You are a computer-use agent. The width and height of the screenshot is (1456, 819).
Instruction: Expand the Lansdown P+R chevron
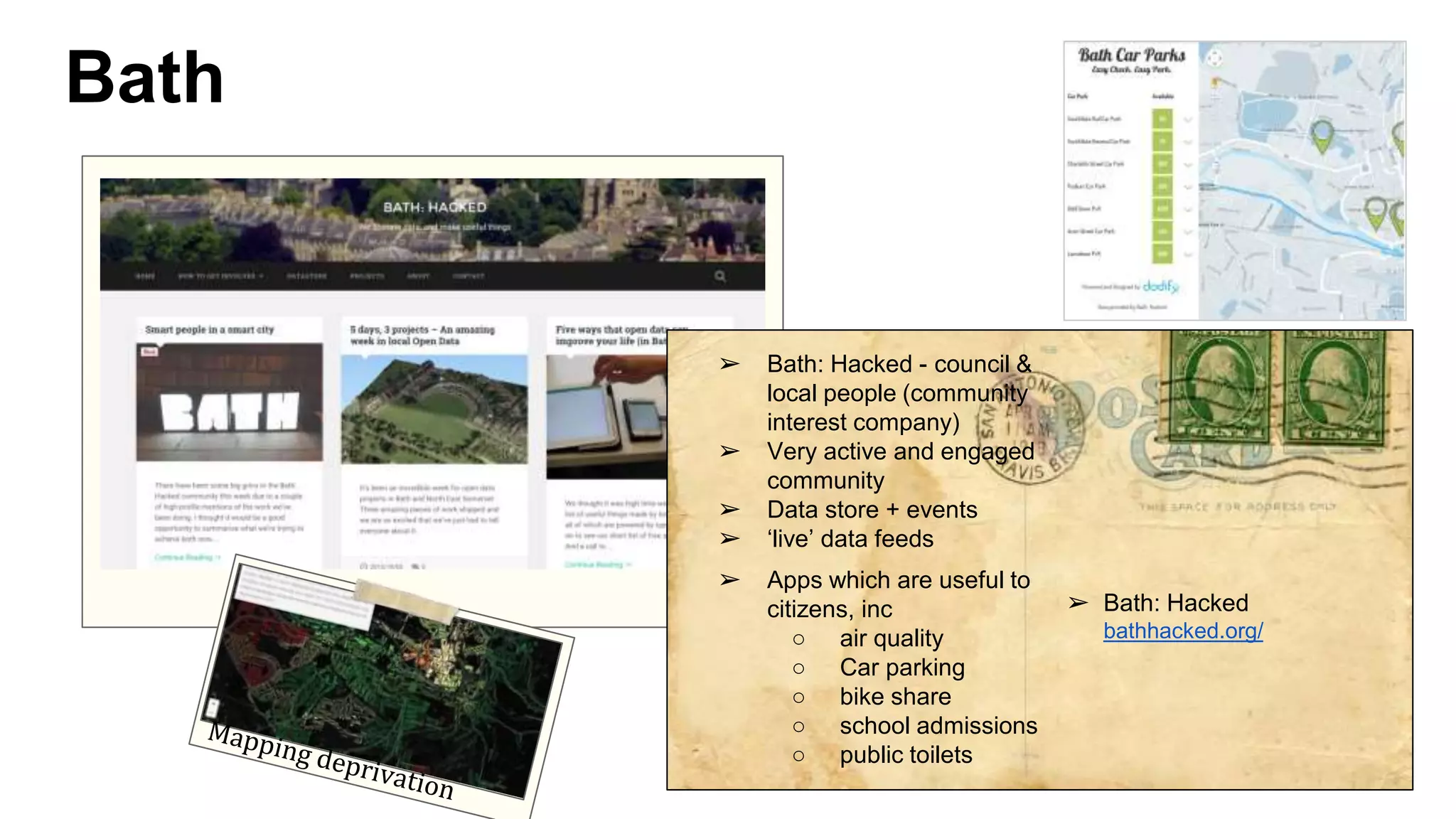point(1187,254)
